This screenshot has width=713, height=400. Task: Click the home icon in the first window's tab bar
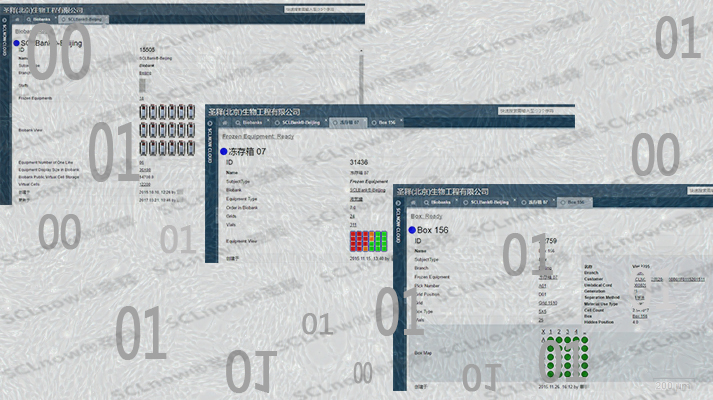click(x=17, y=20)
